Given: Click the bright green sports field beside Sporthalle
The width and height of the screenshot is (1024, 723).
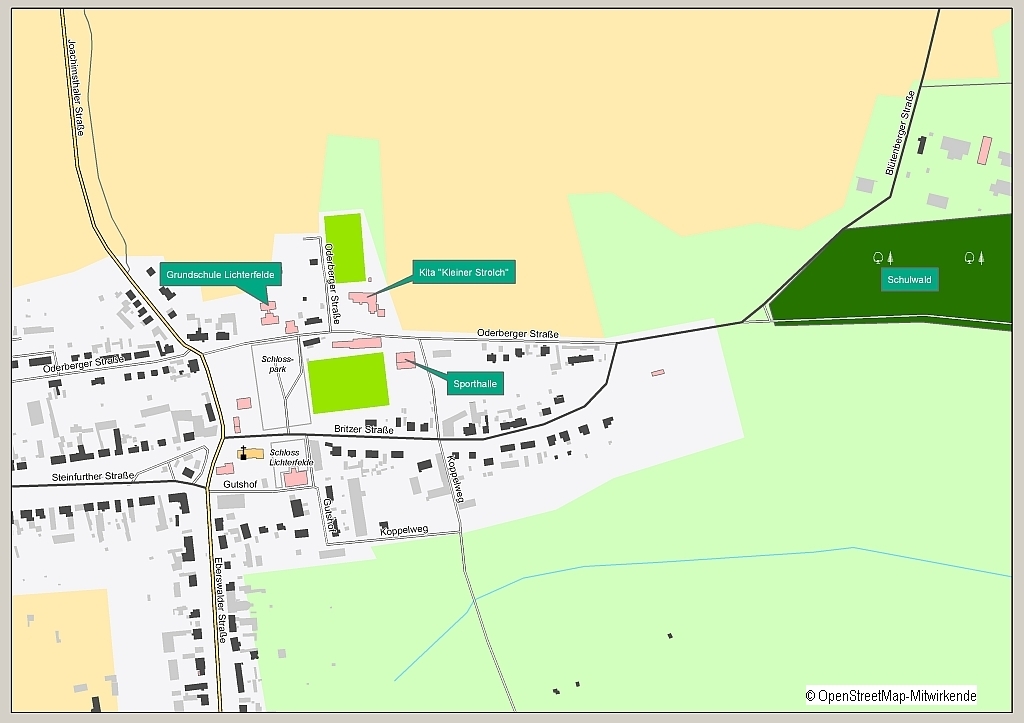Looking at the screenshot, I should tap(348, 383).
